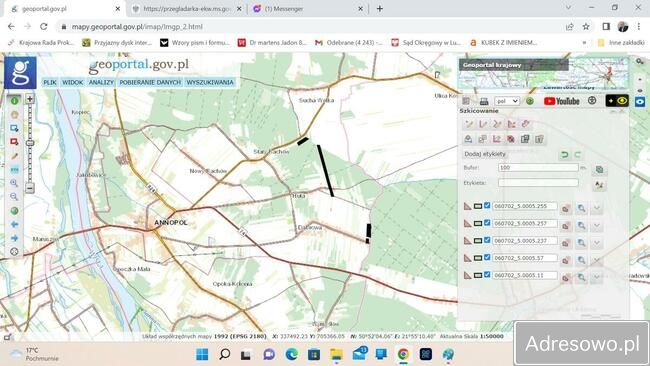The height and width of the screenshot is (366, 650).
Task: Open the WYSZUKIWANIA menu
Action: pos(210,82)
